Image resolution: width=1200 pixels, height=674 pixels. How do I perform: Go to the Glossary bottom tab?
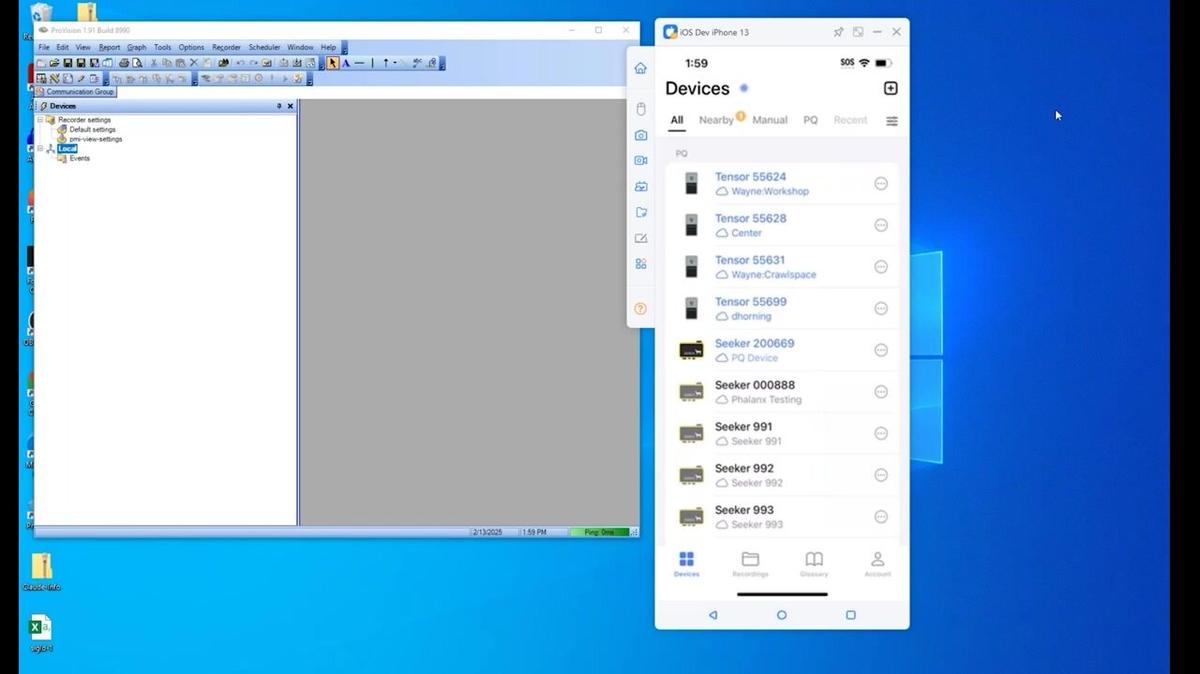(814, 564)
